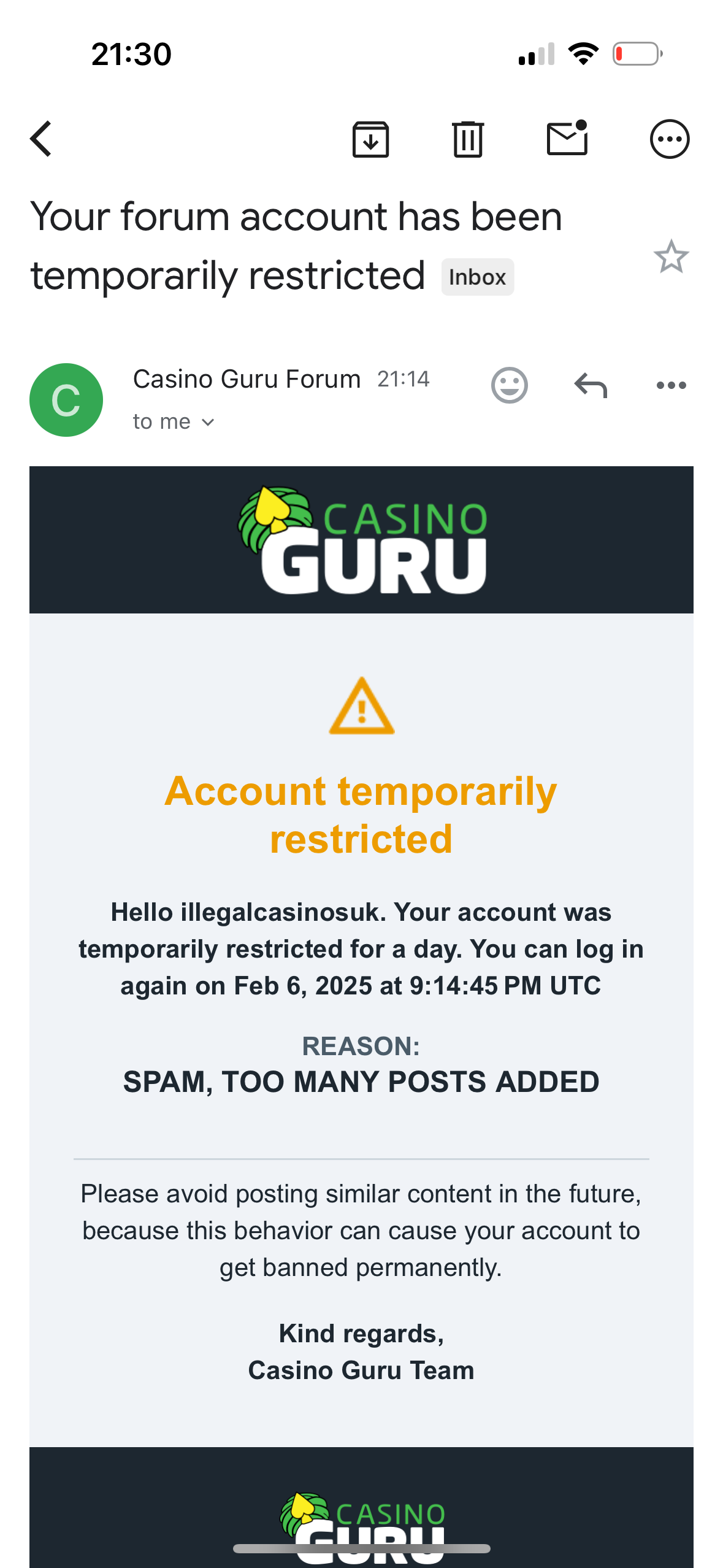This screenshot has width=723, height=1568.
Task: Reply to Casino Guru Forum
Action: [591, 385]
